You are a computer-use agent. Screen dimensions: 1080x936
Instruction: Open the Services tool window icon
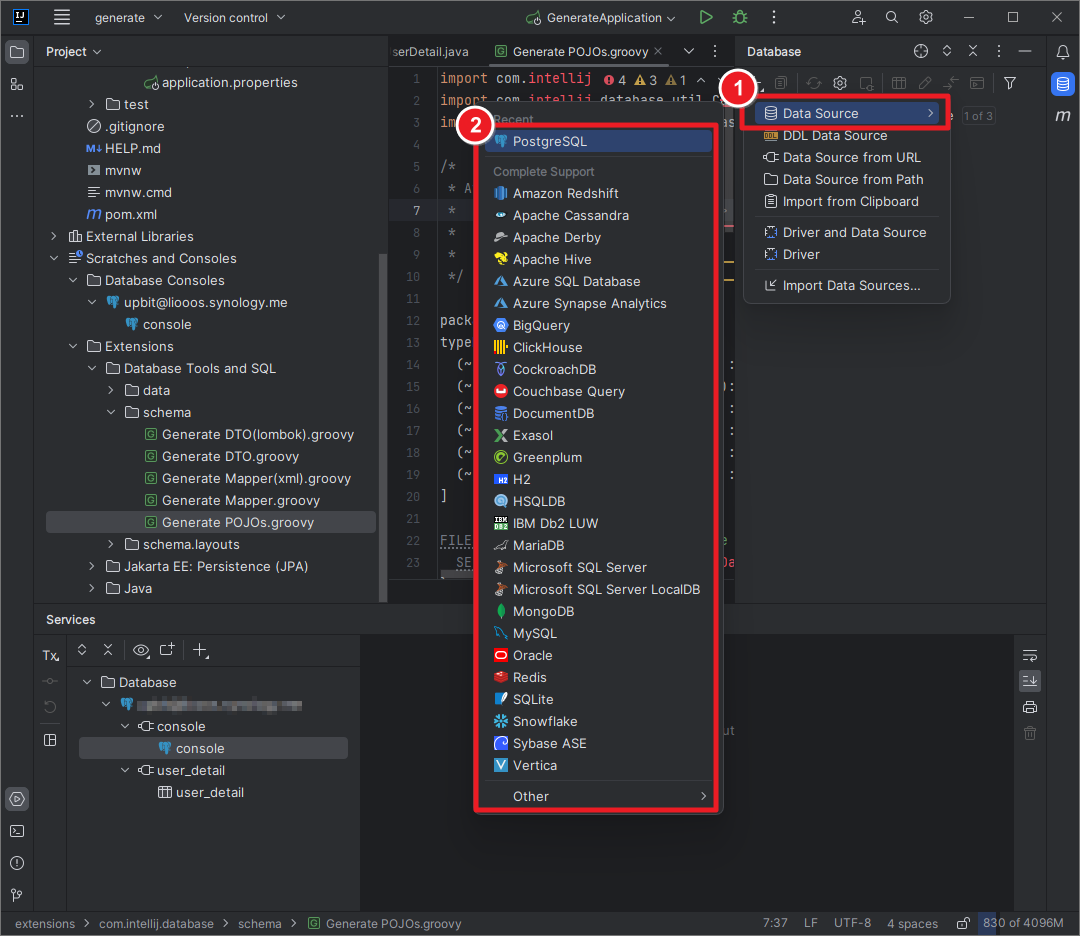coord(17,799)
